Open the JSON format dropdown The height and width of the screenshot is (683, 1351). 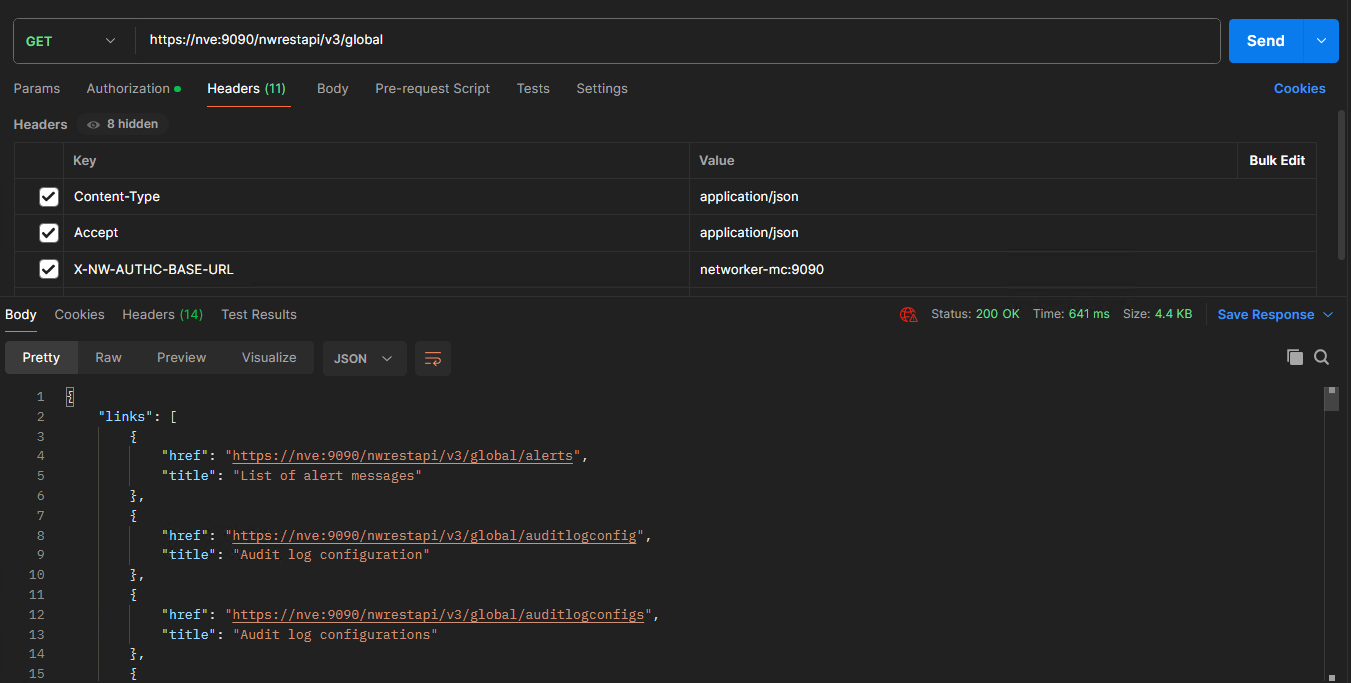(364, 358)
